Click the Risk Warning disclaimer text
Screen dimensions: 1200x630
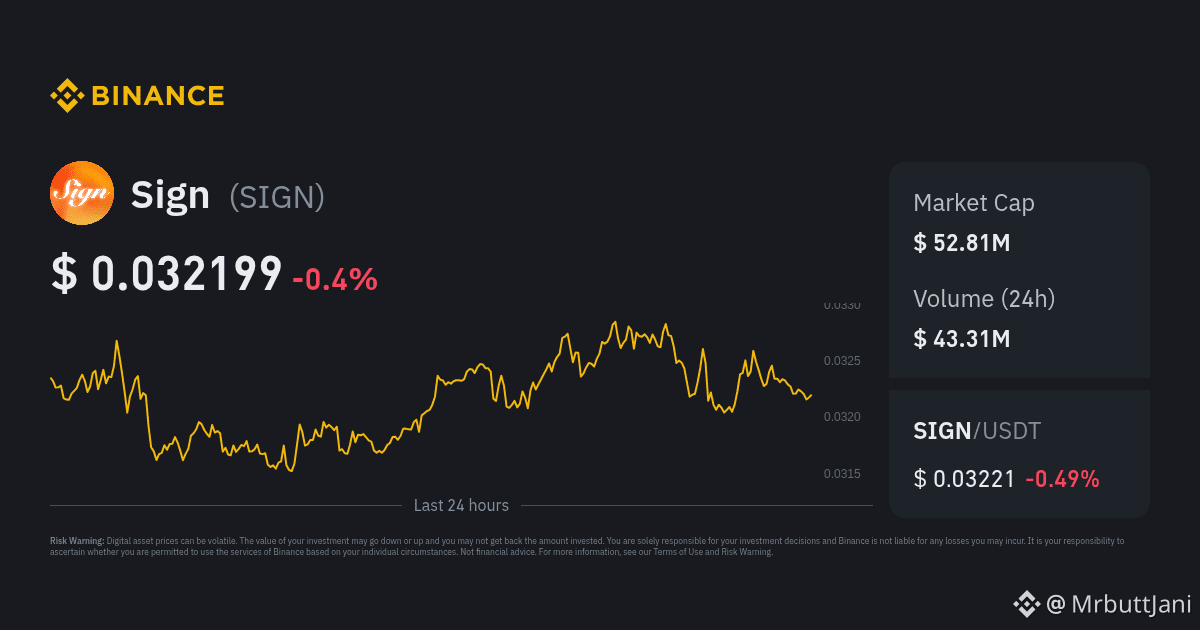[587, 546]
